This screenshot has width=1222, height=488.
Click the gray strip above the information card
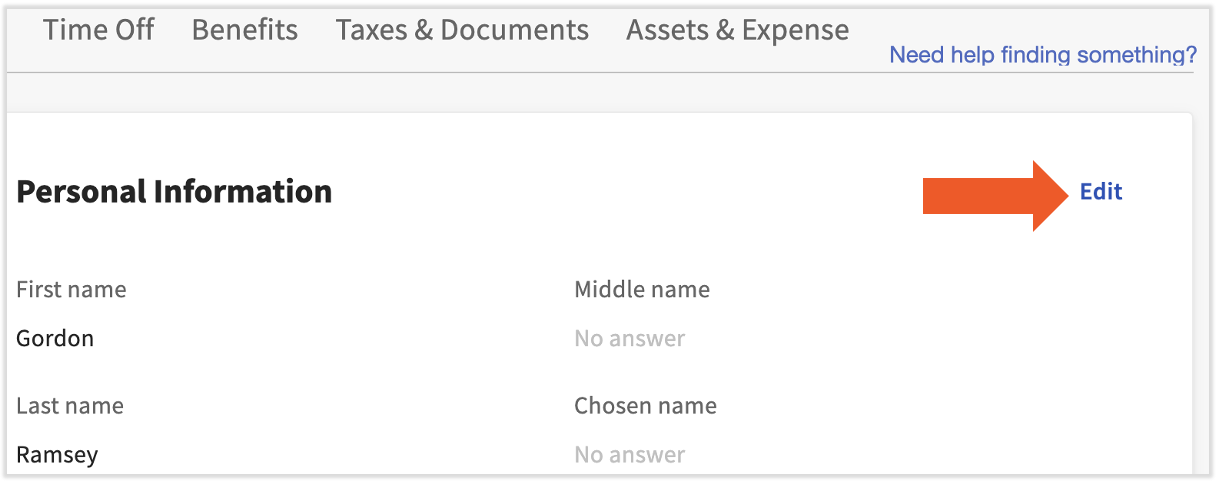pyautogui.click(x=600, y=93)
